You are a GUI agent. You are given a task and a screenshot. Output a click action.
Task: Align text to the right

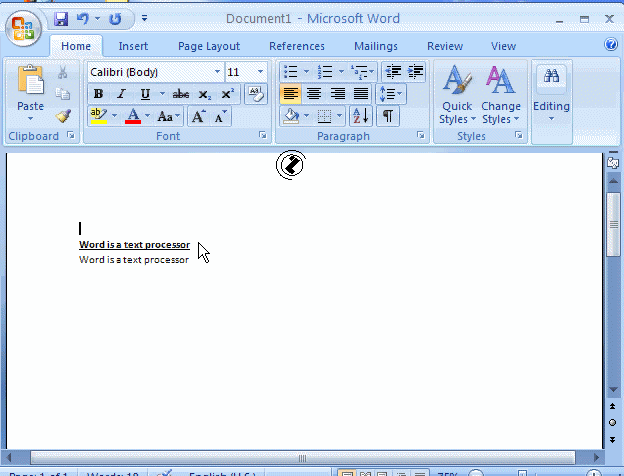click(337, 94)
